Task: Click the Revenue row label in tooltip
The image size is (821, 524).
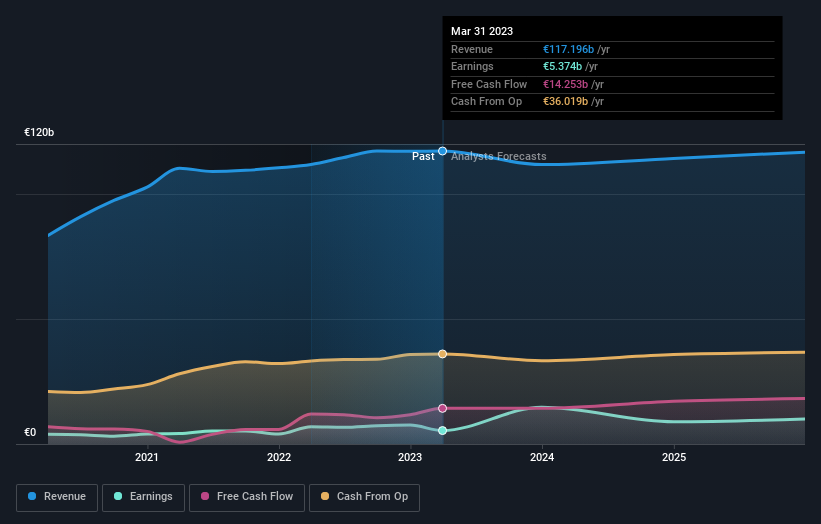Action: click(x=472, y=49)
